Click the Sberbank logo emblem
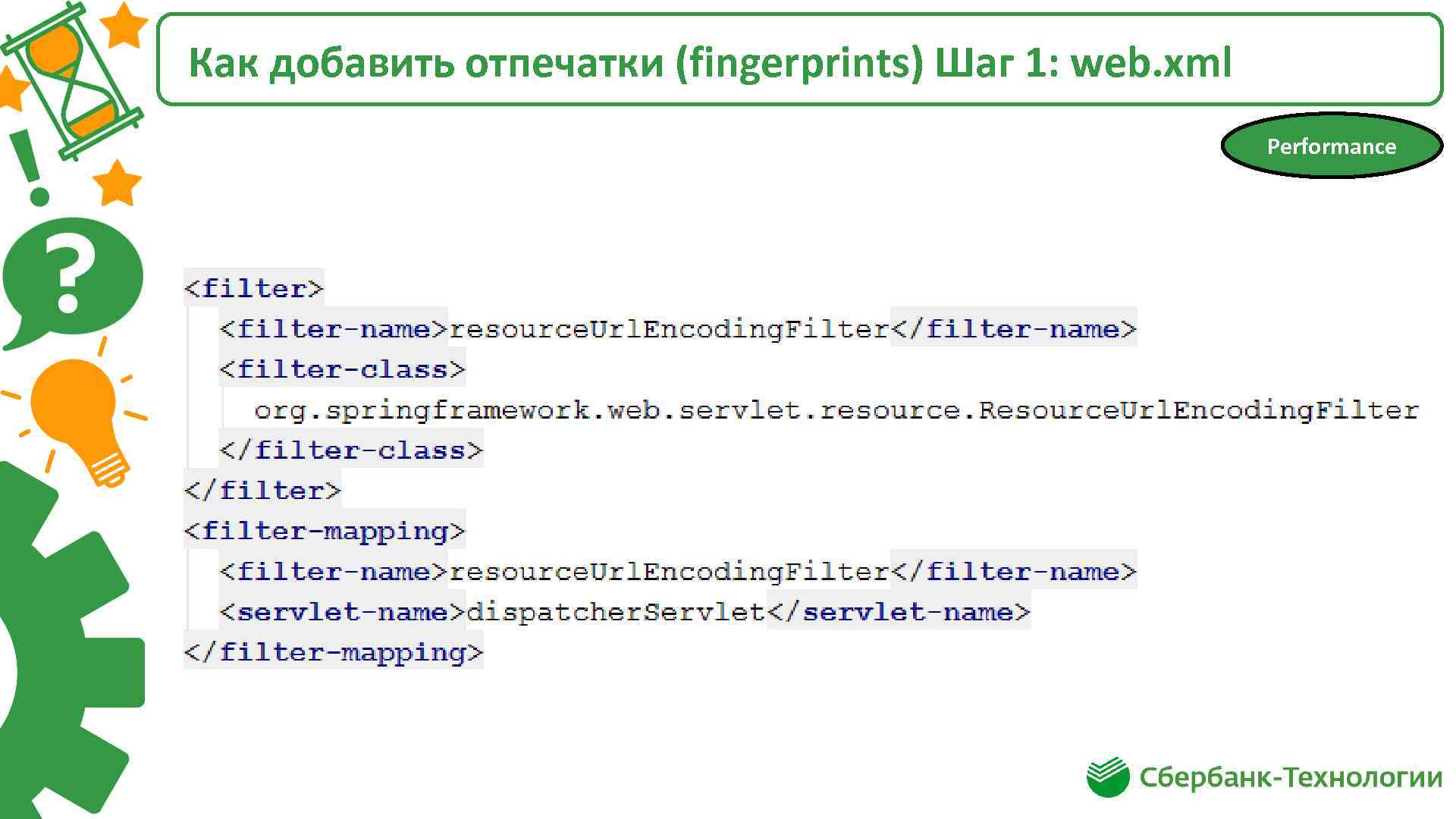1456x819 pixels. coord(1108,777)
